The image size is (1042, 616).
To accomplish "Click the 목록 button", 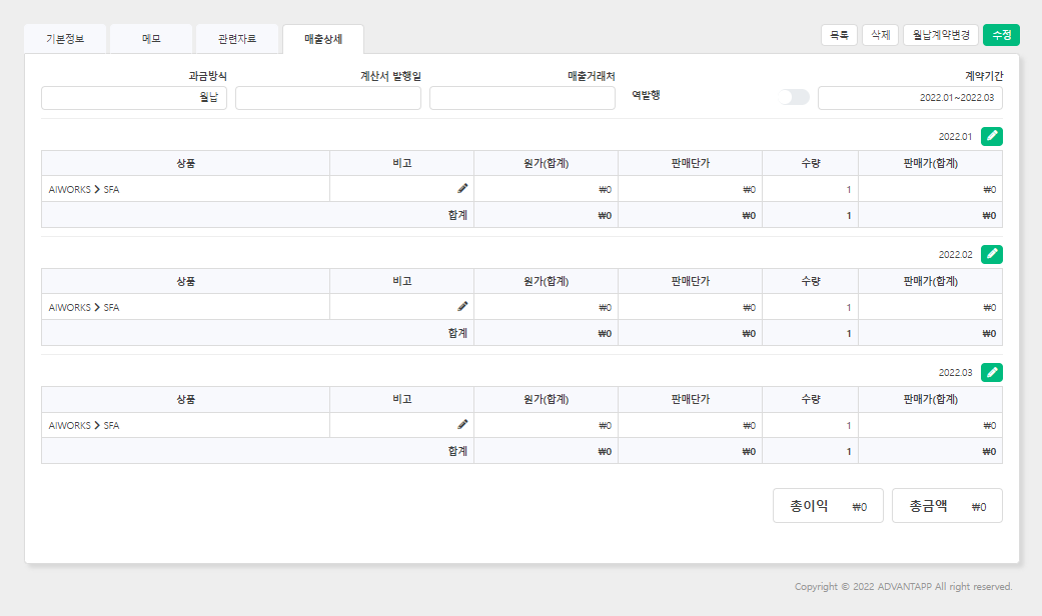I will (839, 35).
